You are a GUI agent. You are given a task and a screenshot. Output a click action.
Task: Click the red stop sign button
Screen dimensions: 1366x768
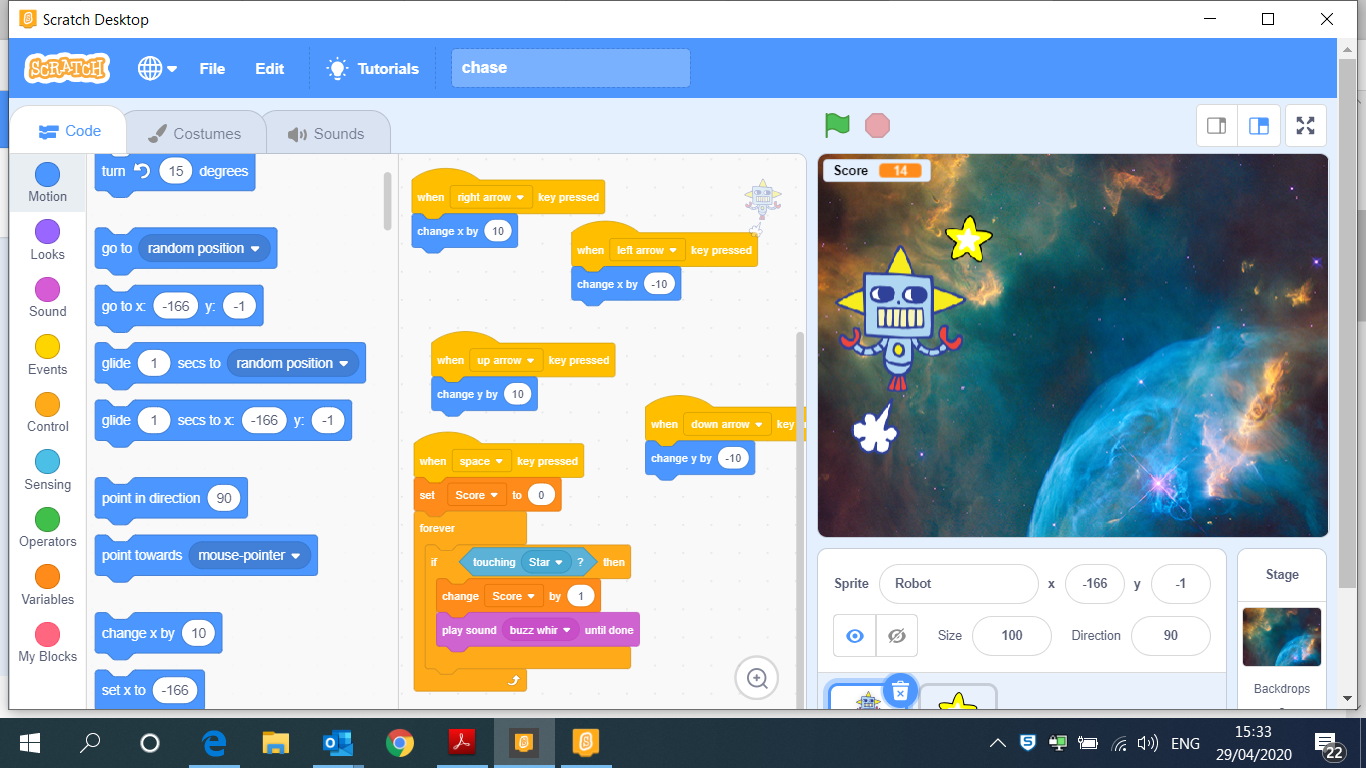tap(877, 125)
